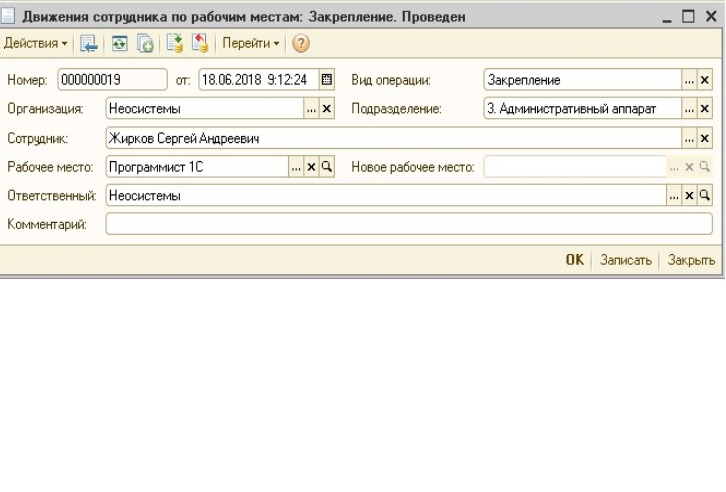726x492 pixels.
Task: Open magnifier lookup for Ответственный field
Action: click(x=704, y=196)
